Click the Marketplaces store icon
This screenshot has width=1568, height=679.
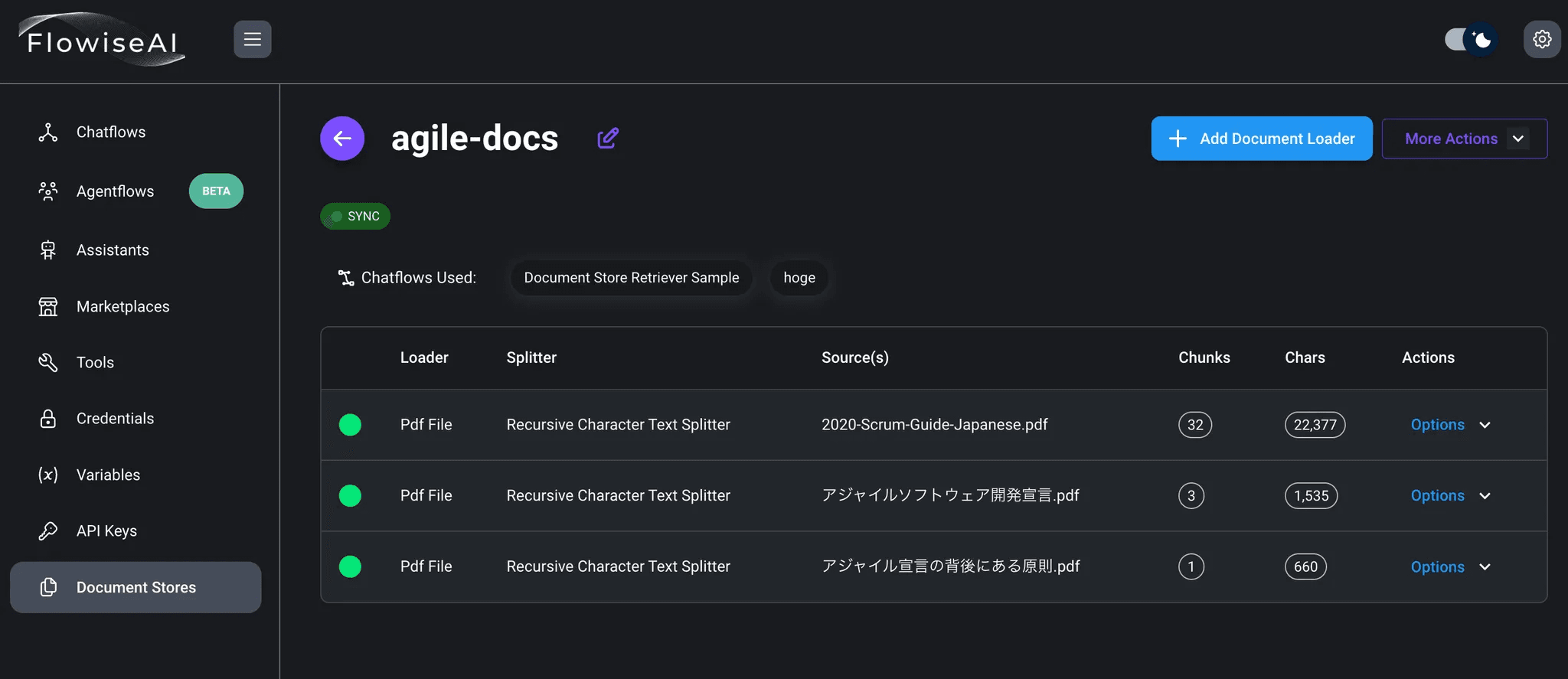(x=48, y=307)
